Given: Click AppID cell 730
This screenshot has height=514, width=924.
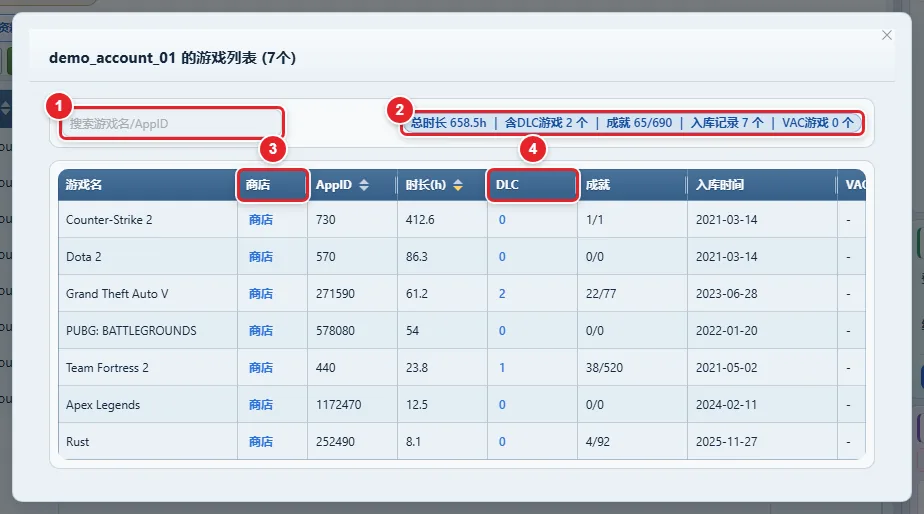Looking at the screenshot, I should (326, 220).
